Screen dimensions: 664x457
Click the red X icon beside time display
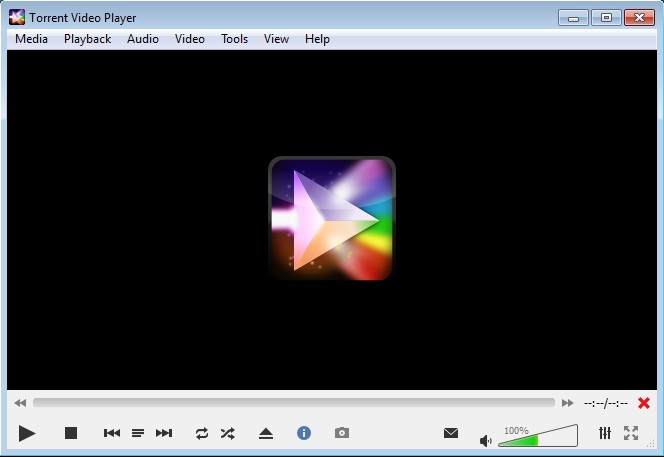point(644,403)
